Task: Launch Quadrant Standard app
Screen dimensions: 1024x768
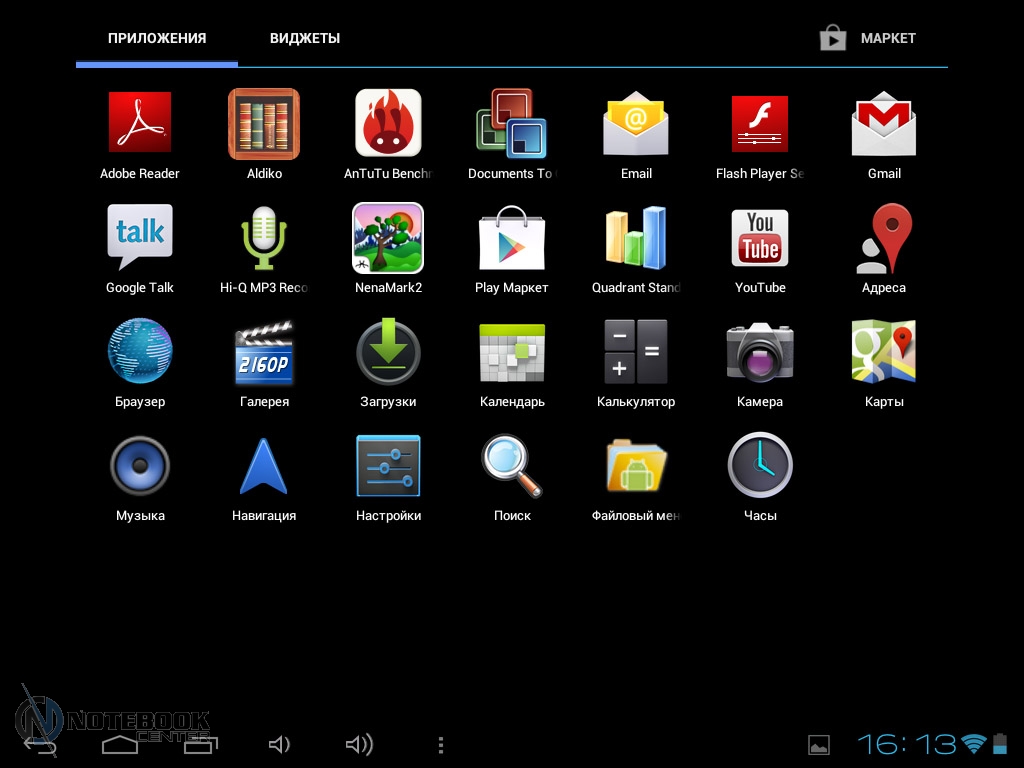Action: 636,238
